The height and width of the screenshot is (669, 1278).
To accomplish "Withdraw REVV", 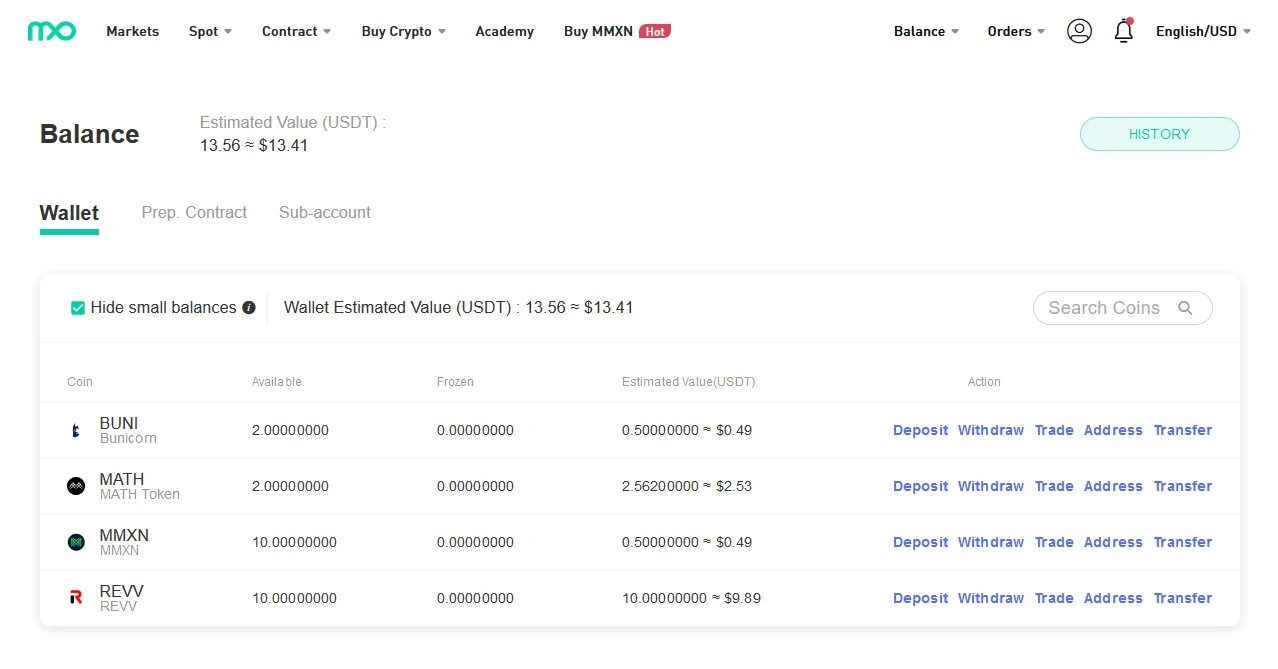I will click(991, 598).
